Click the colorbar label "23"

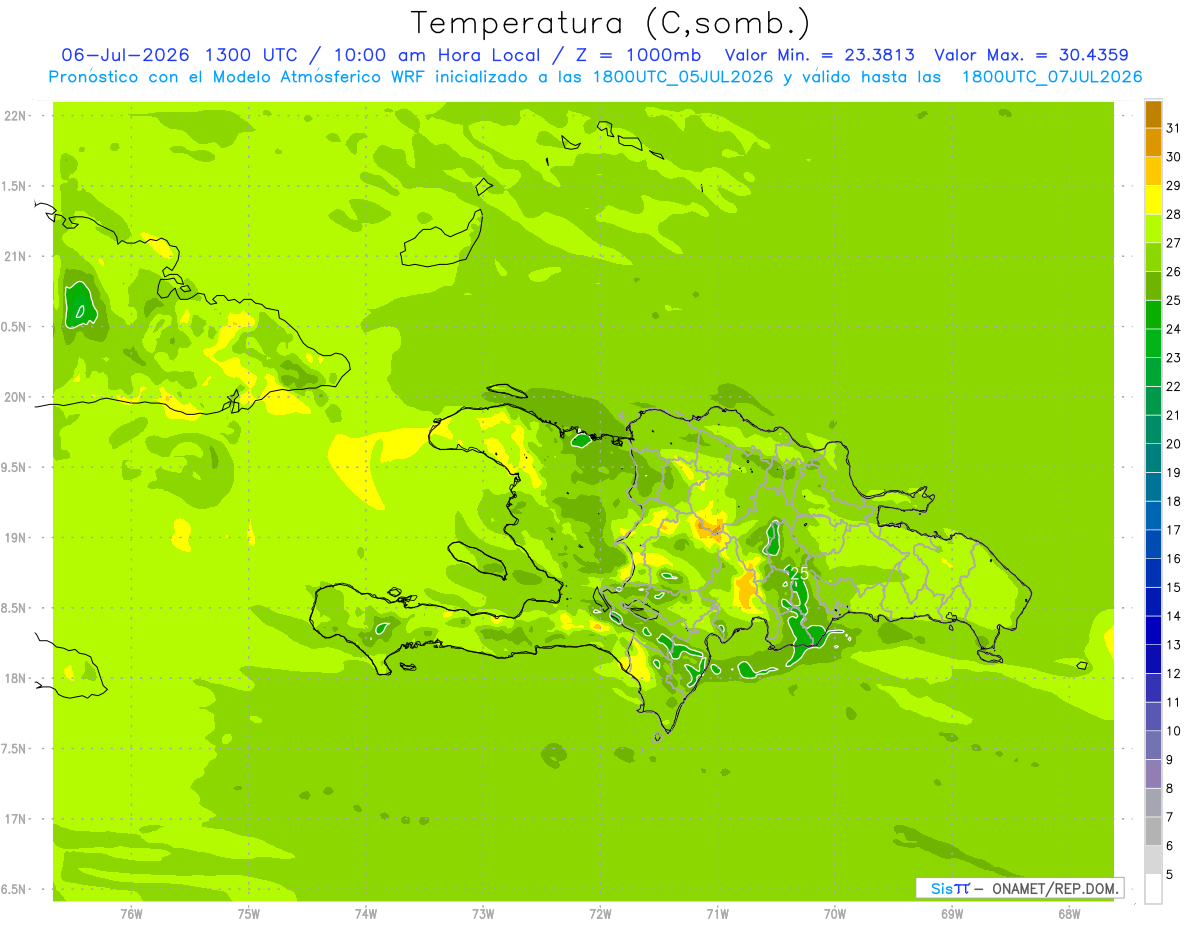1174,358
